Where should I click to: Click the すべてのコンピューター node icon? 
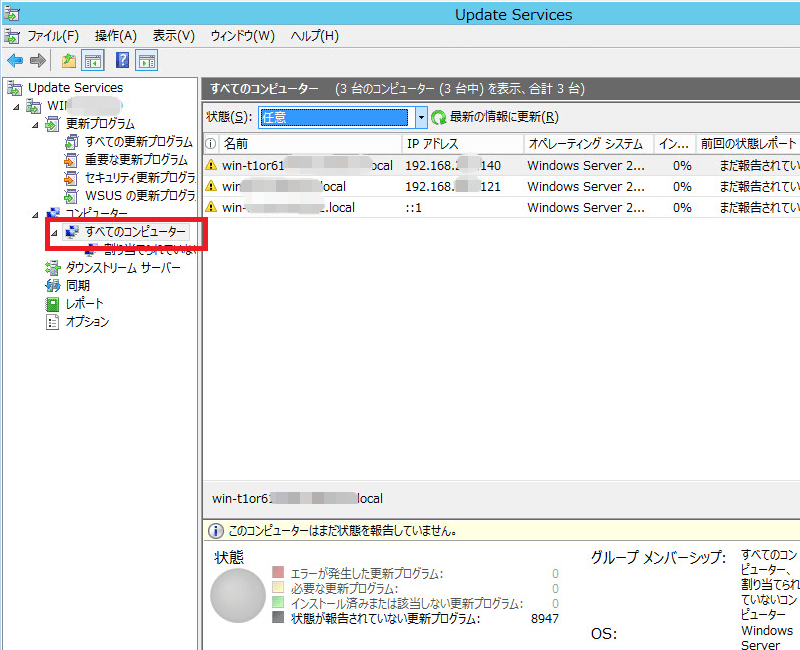(x=72, y=232)
